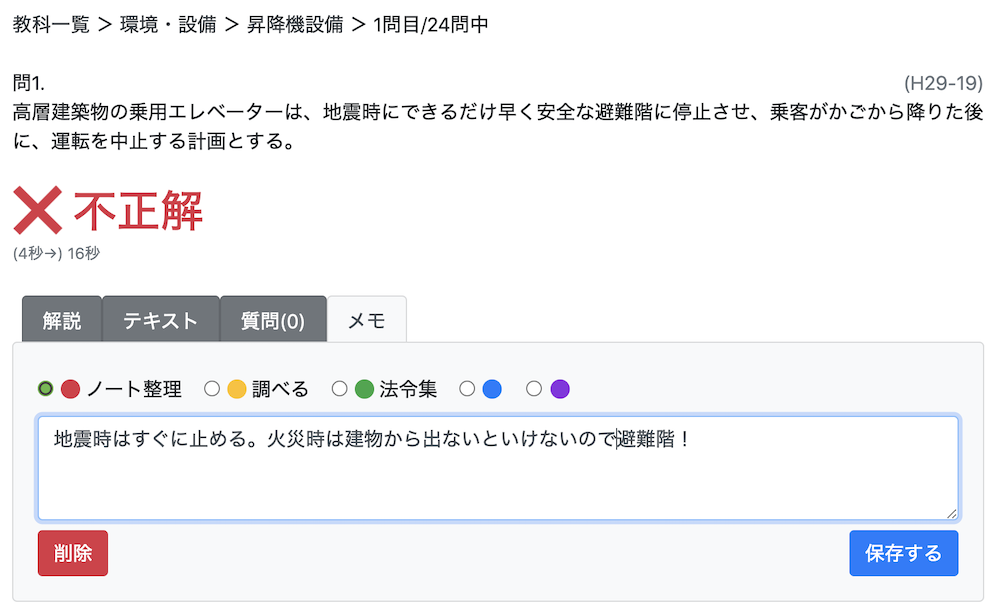Click the green 法令集 color dot
Image resolution: width=1000 pixels, height=614 pixels.
point(364,389)
